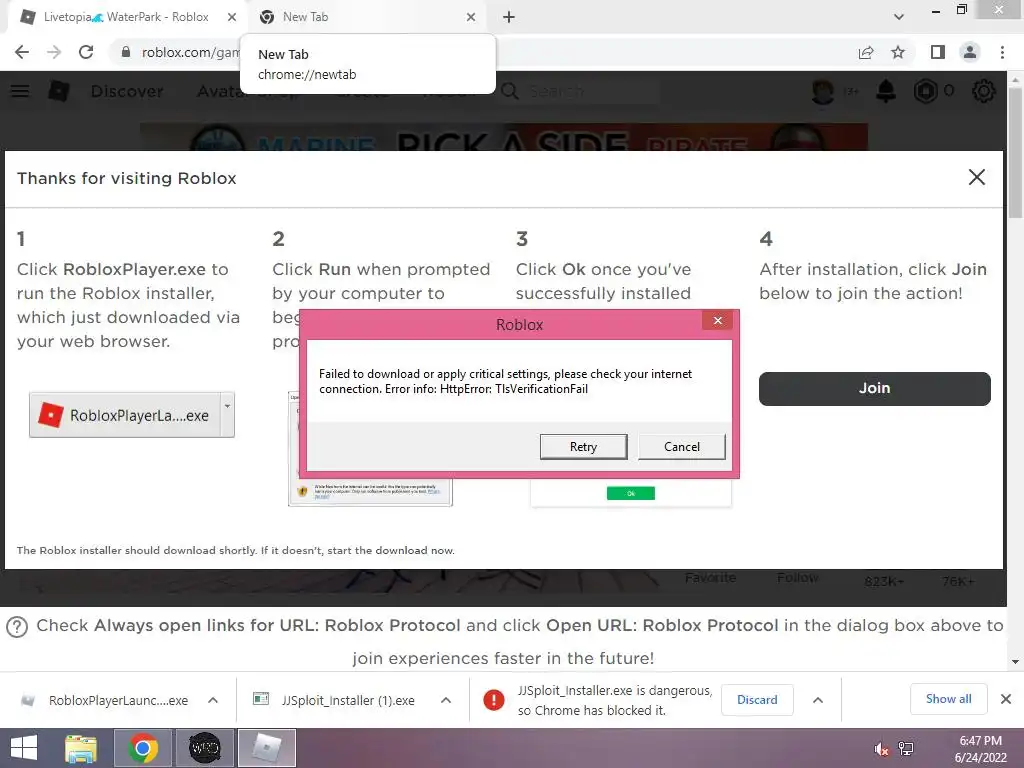
Task: Expand options for JJSploit_Installer (1).exe download
Action: tap(446, 700)
